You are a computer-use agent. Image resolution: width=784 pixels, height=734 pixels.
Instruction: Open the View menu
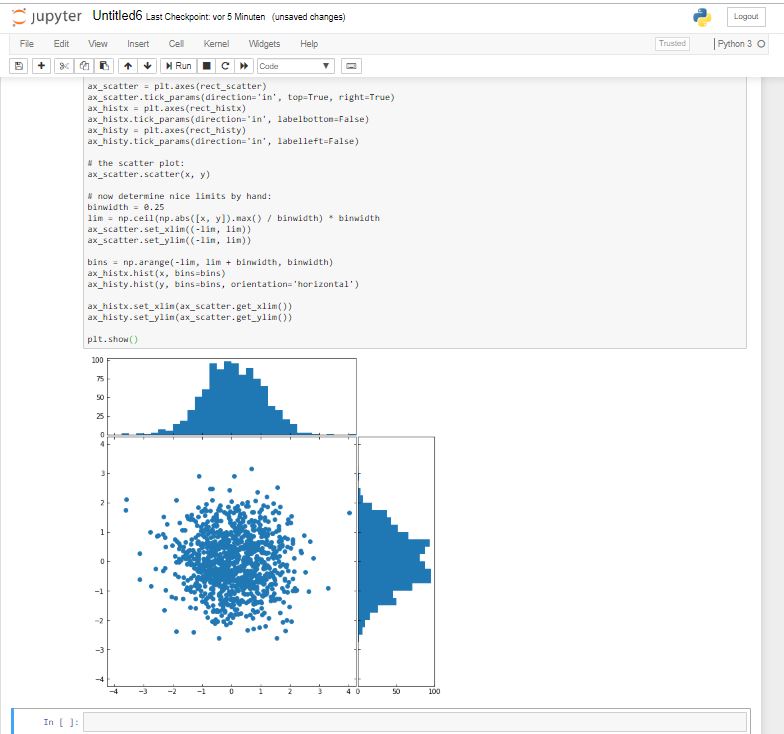(x=98, y=44)
